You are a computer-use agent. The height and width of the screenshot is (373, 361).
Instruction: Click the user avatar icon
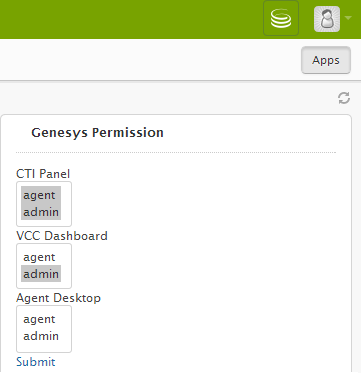[x=327, y=19]
